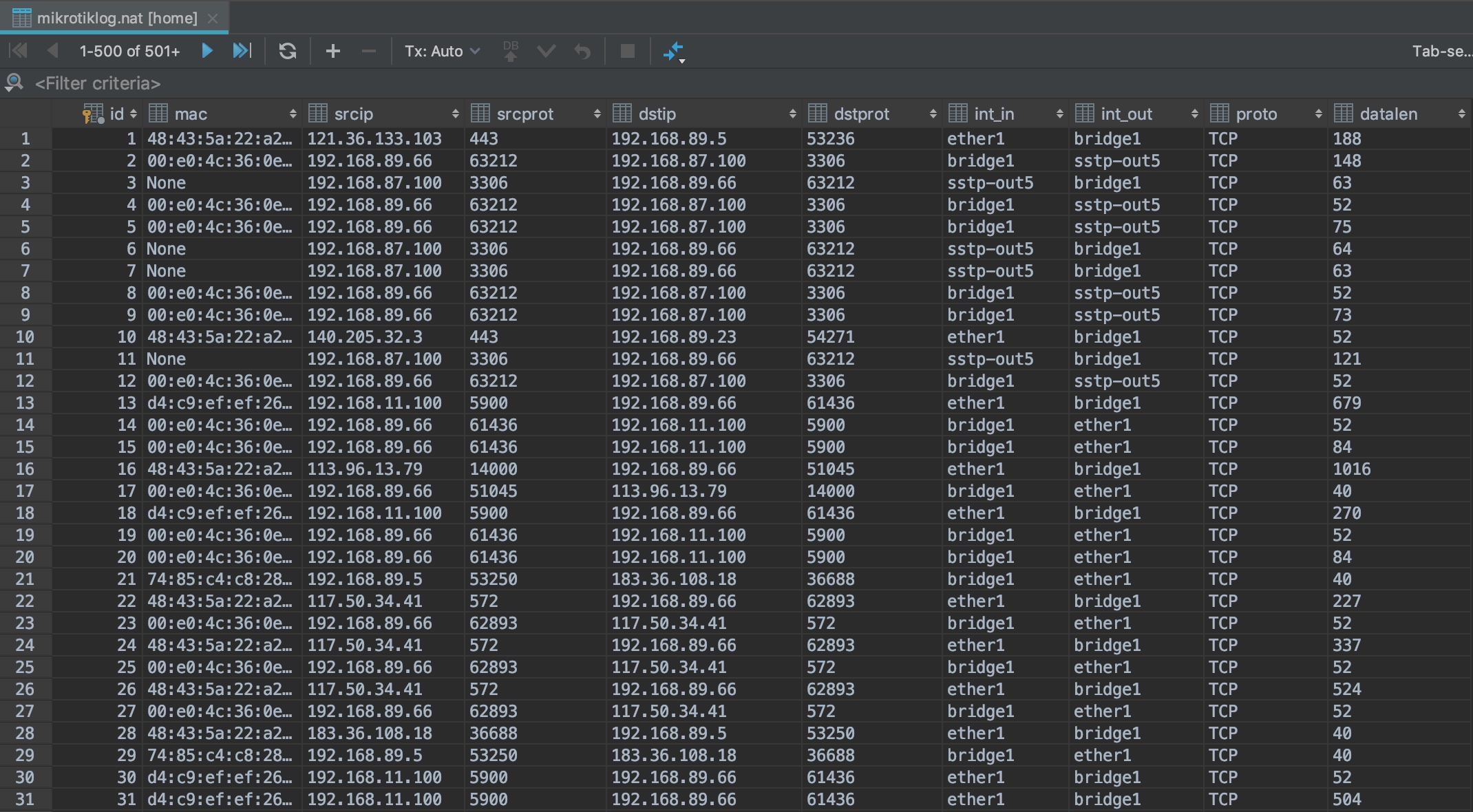This screenshot has height=812, width=1473.
Task: Sort by the int_out column header
Action: click(x=1136, y=114)
